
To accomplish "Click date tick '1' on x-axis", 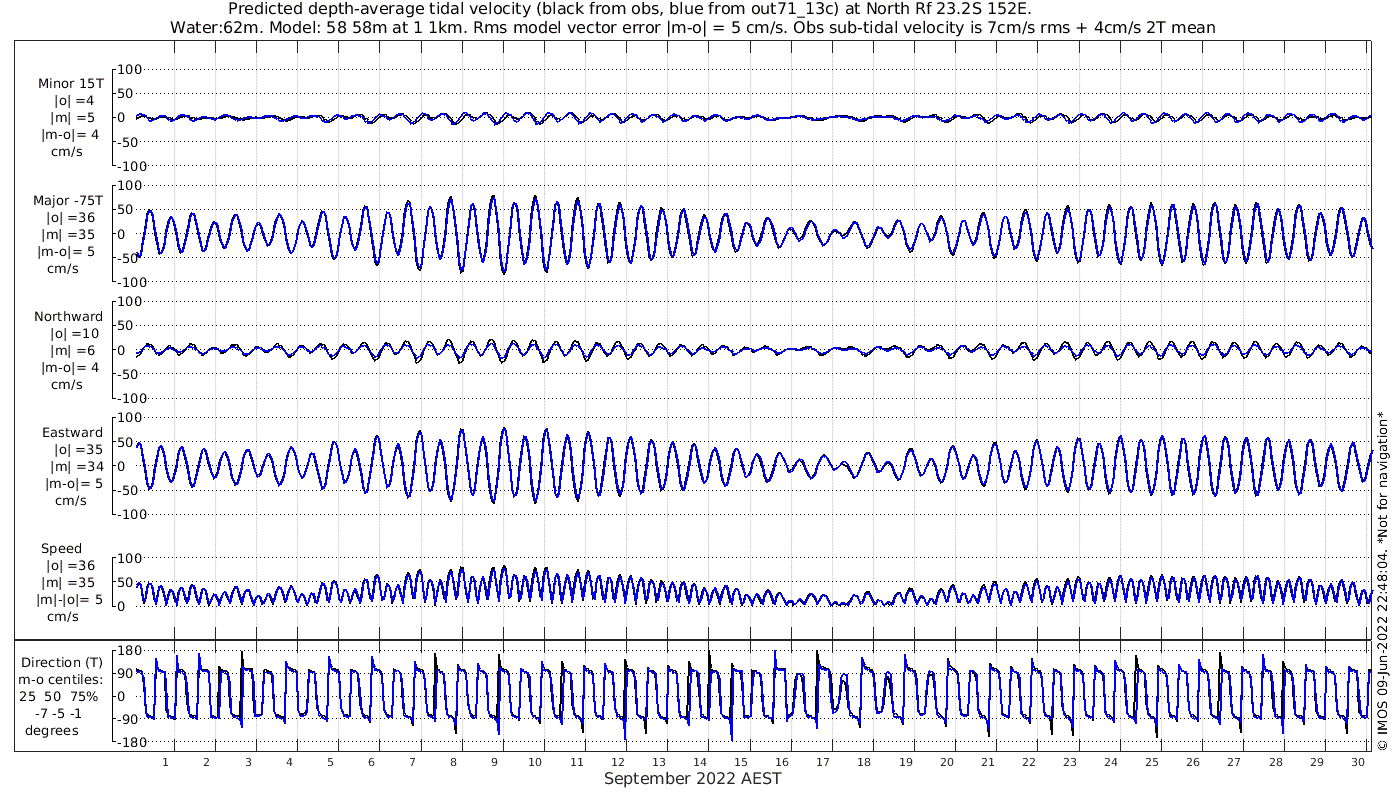I will [165, 762].
